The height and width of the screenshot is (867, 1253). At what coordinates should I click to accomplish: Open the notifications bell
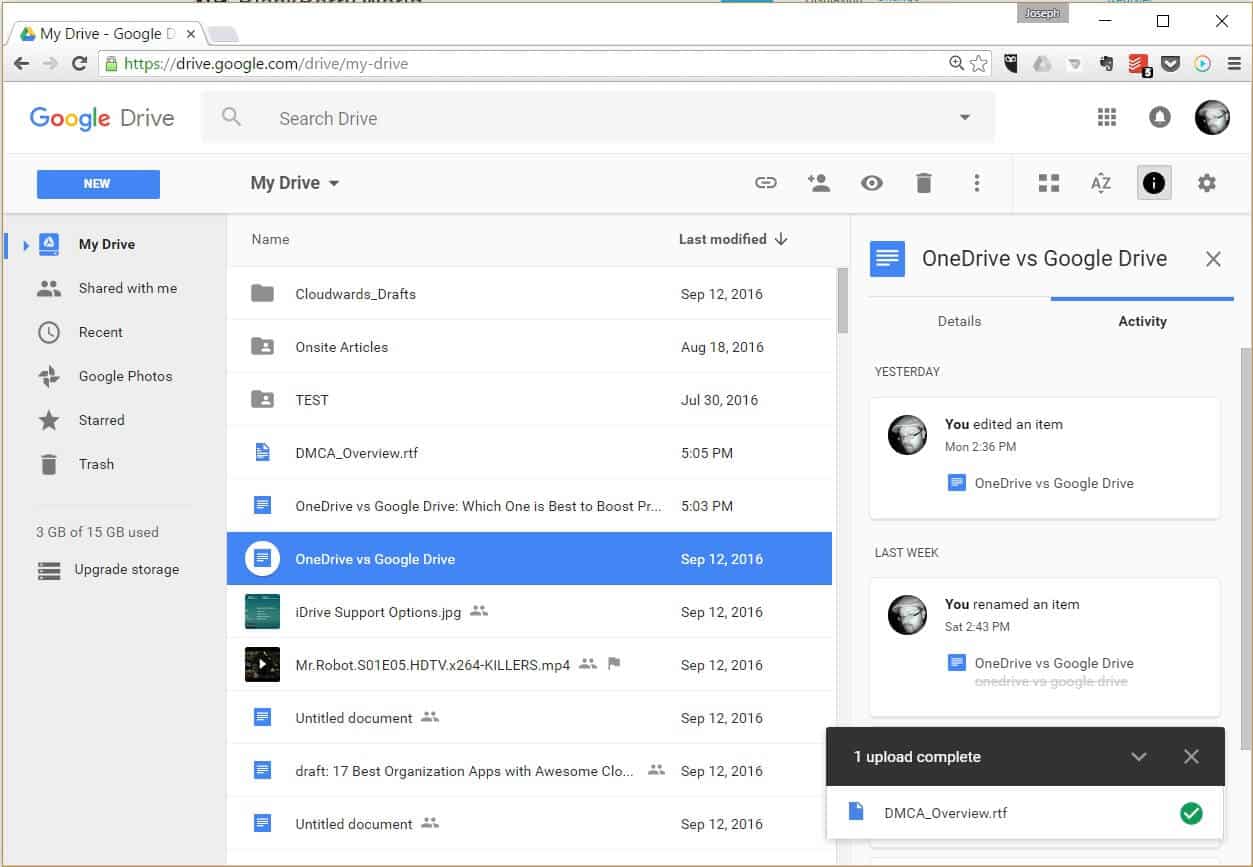click(1160, 118)
